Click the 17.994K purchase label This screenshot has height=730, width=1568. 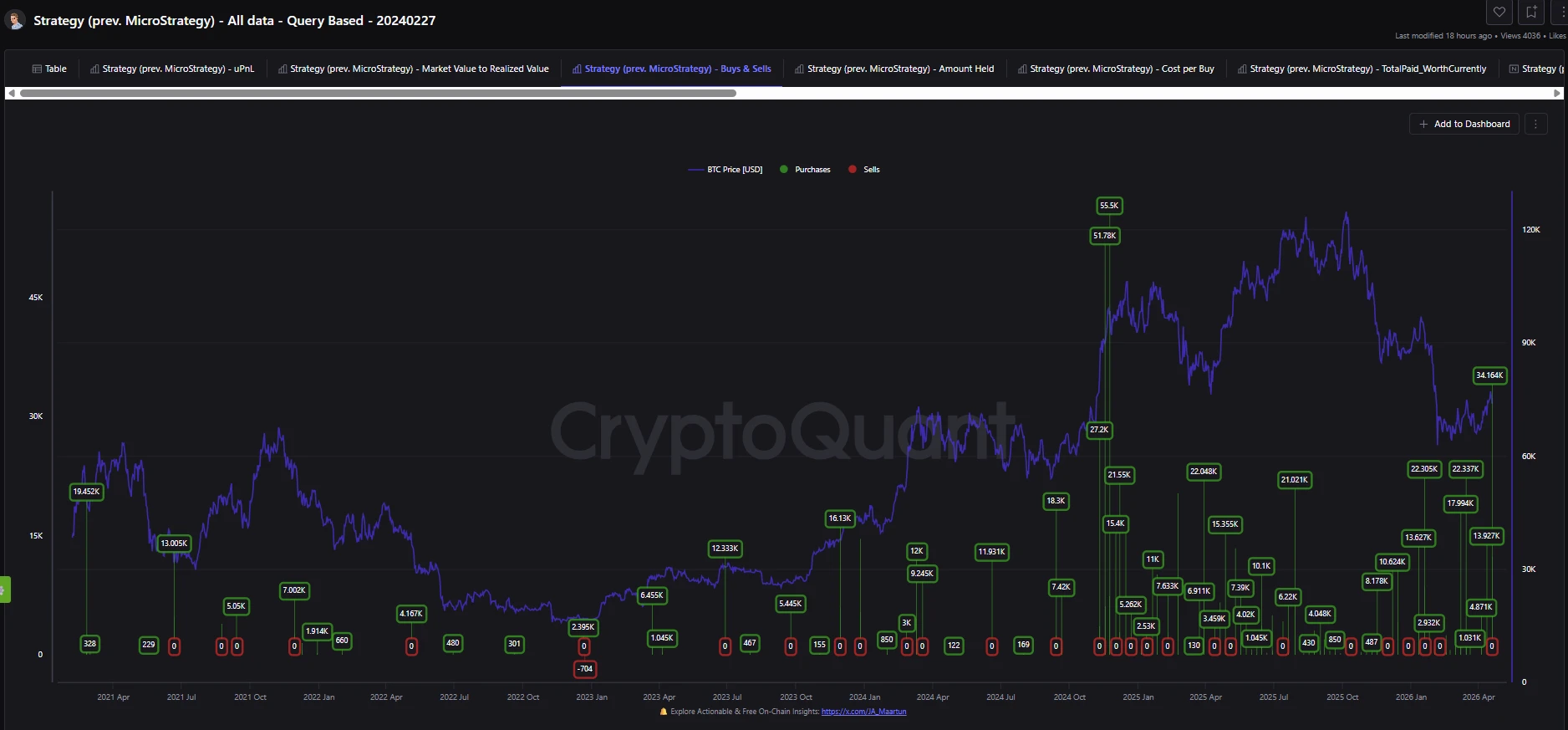1461,503
